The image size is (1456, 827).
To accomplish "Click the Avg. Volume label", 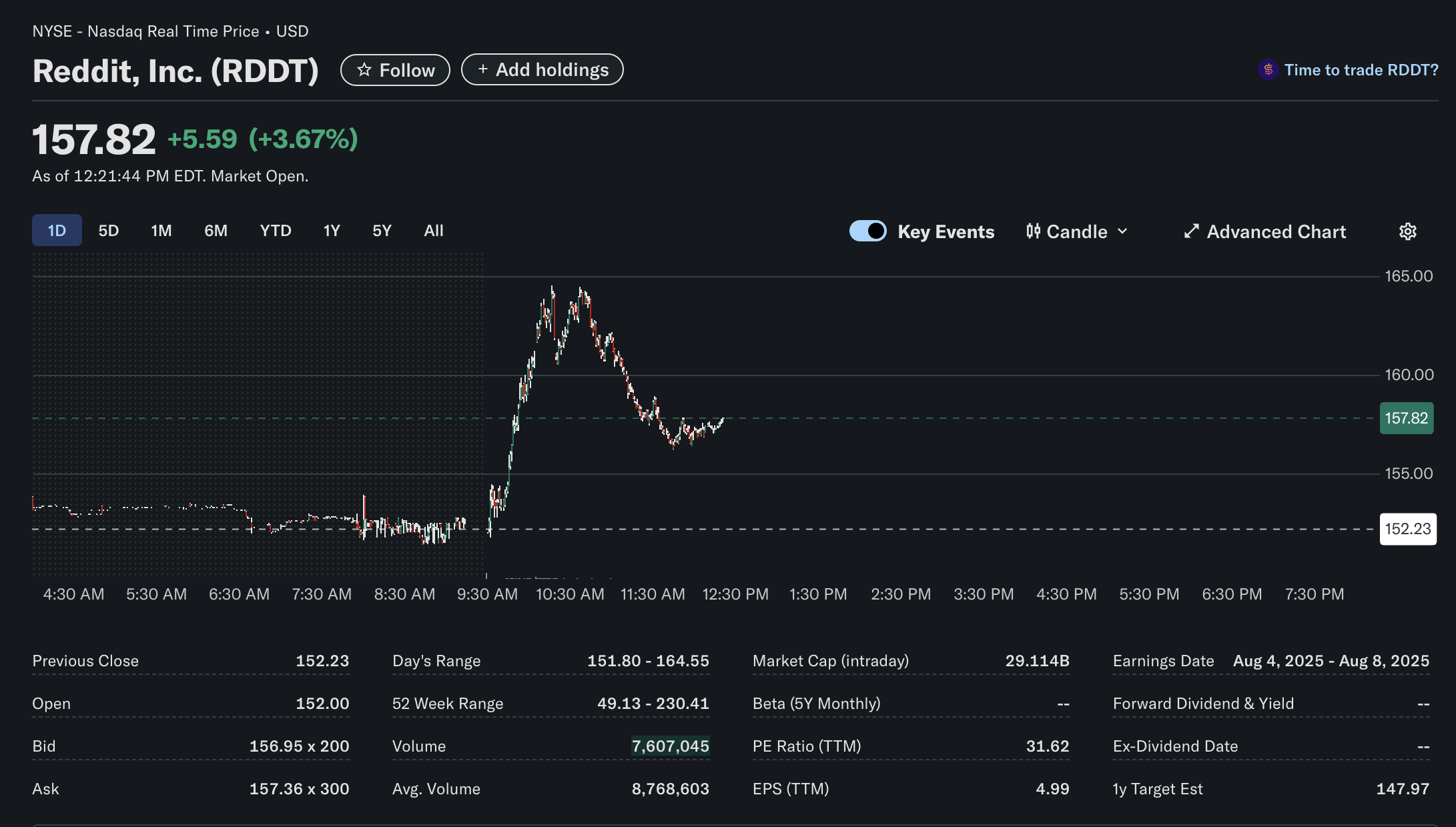I will click(436, 789).
